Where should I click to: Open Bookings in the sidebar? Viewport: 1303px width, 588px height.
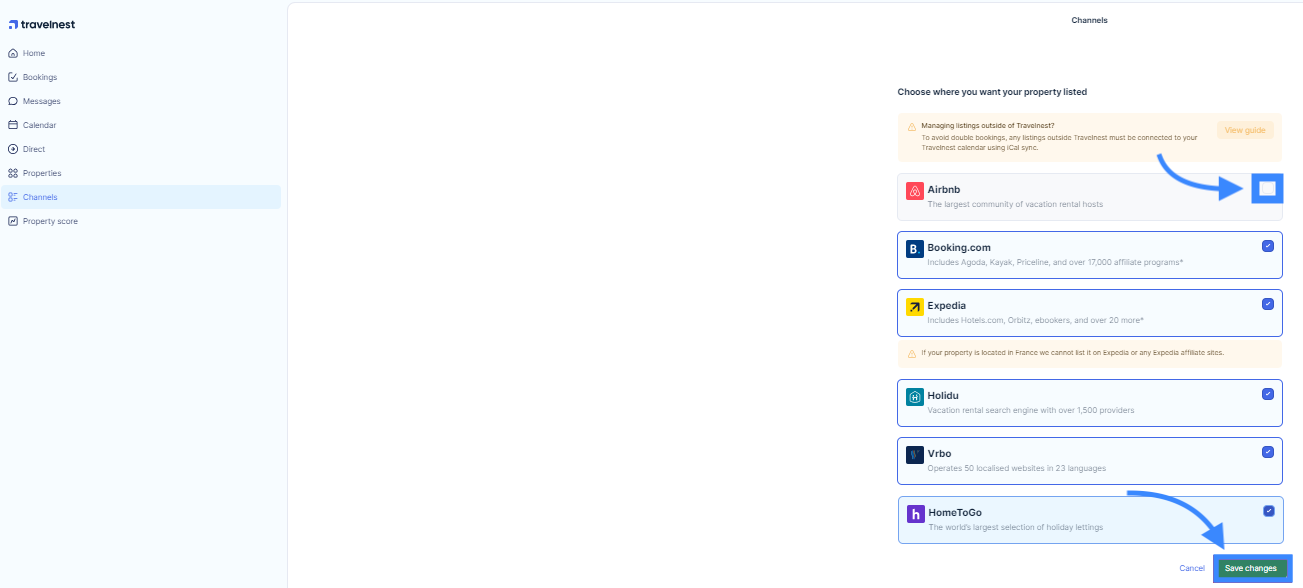tap(39, 77)
